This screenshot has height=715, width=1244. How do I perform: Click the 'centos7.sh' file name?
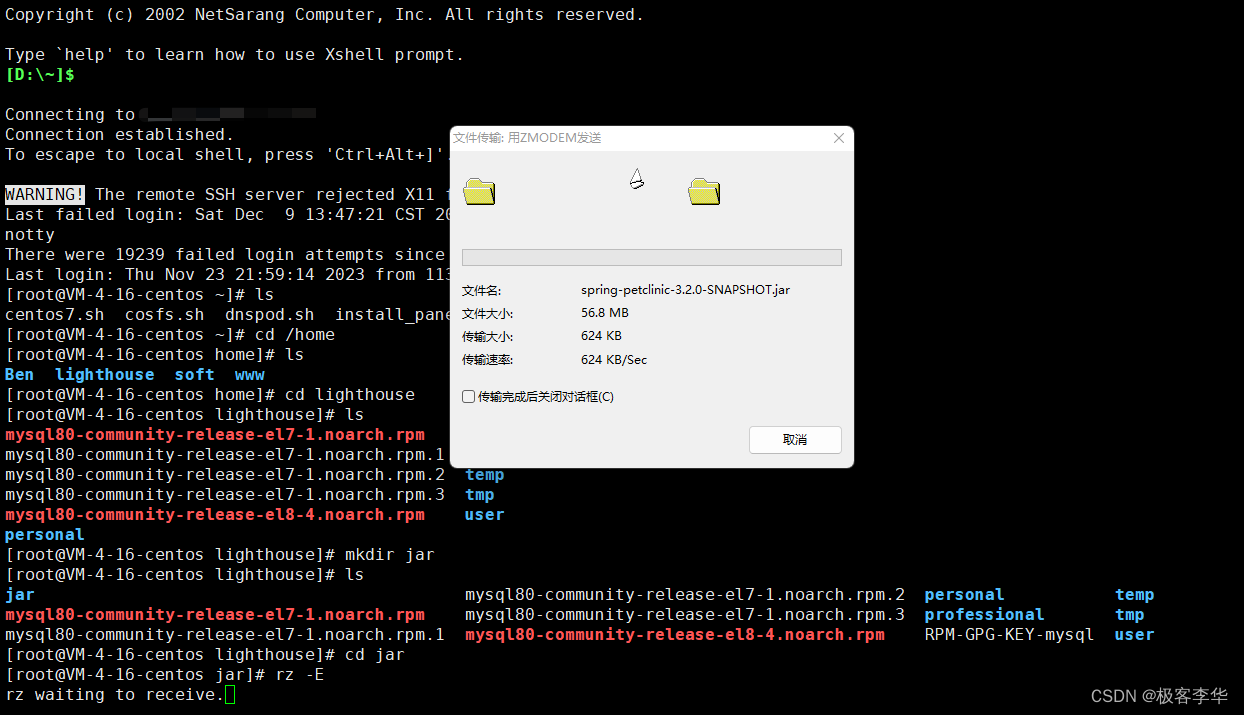click(x=55, y=314)
